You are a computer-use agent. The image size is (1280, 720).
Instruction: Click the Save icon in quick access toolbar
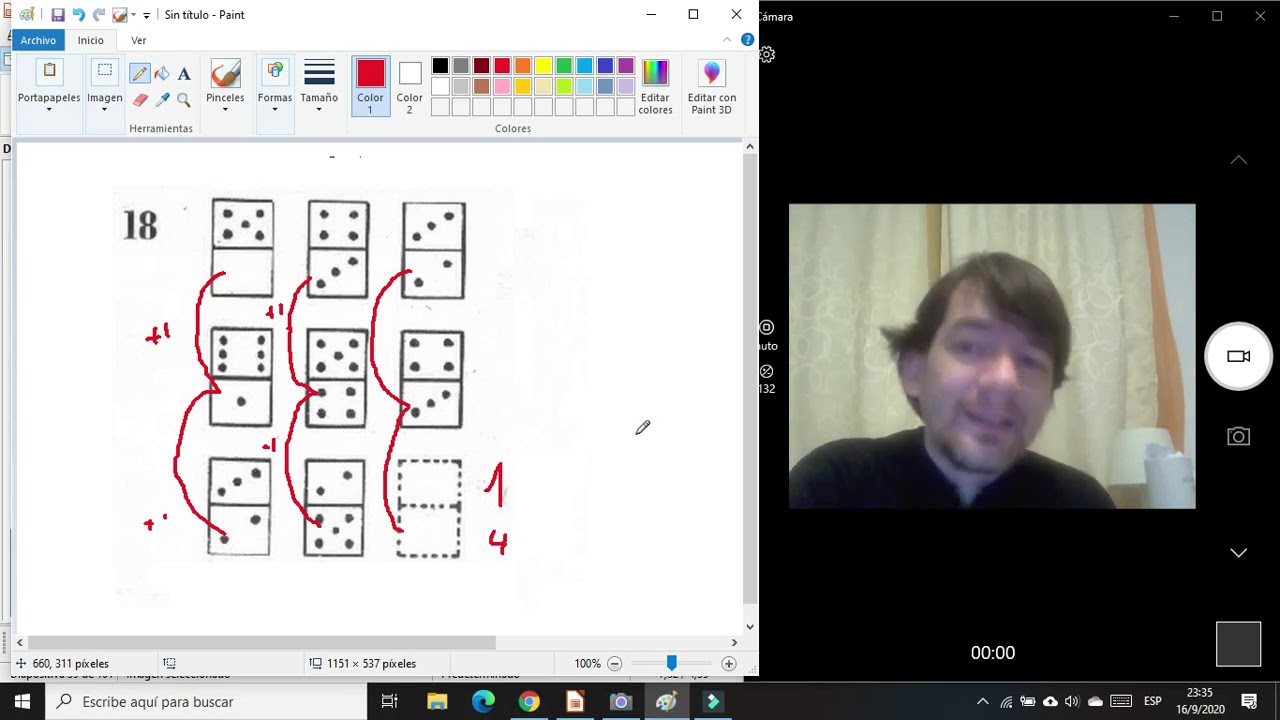point(57,15)
